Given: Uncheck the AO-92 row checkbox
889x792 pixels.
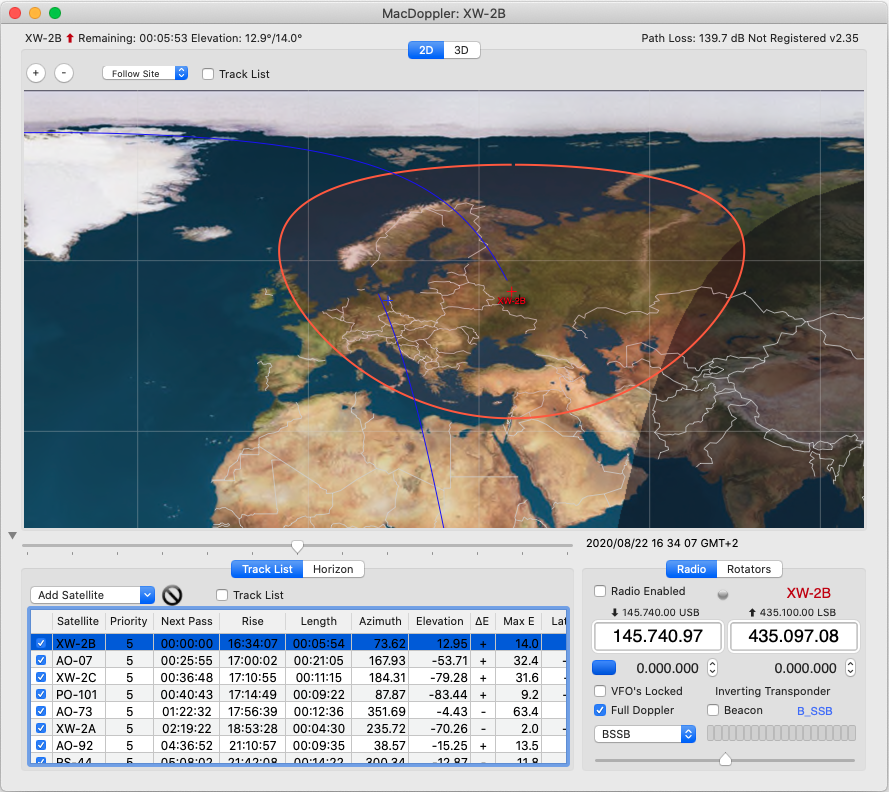Looking at the screenshot, I should tap(41, 745).
